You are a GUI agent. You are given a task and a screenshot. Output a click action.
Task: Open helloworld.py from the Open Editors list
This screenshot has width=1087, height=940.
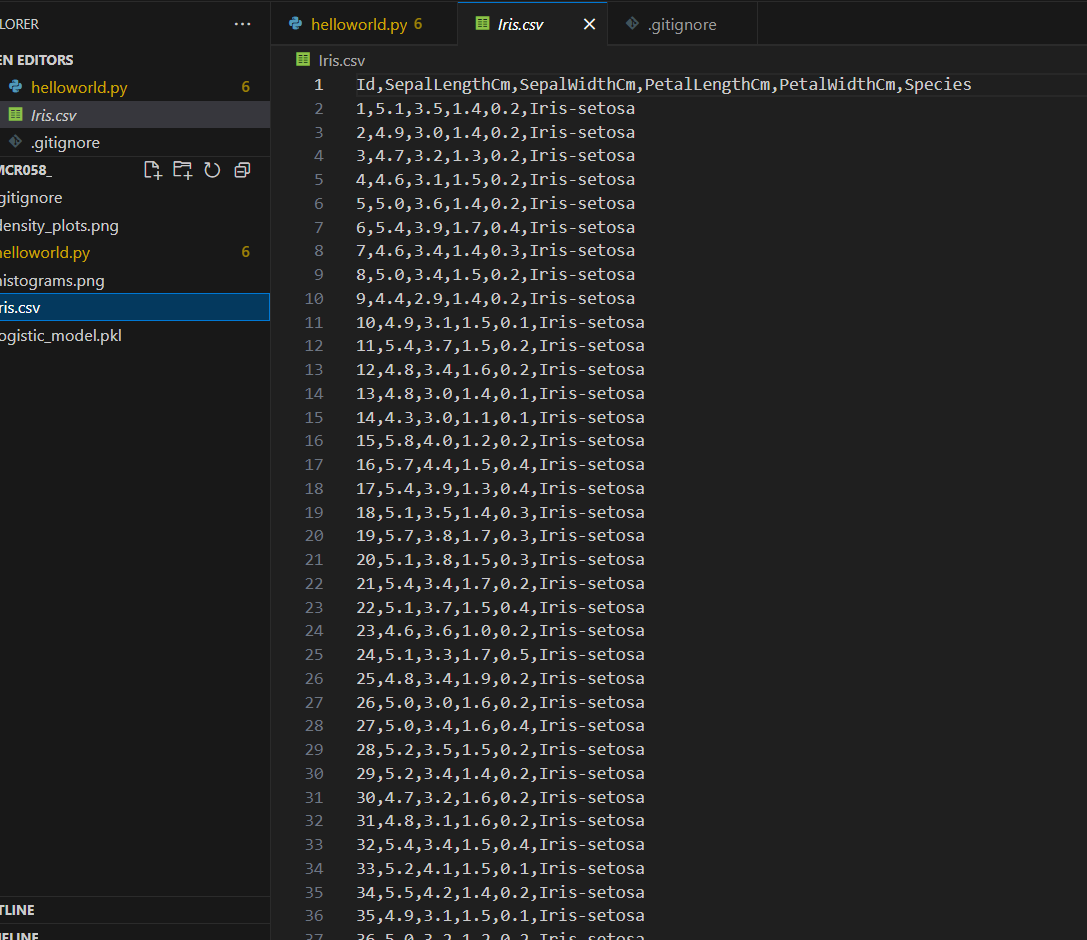(134, 87)
